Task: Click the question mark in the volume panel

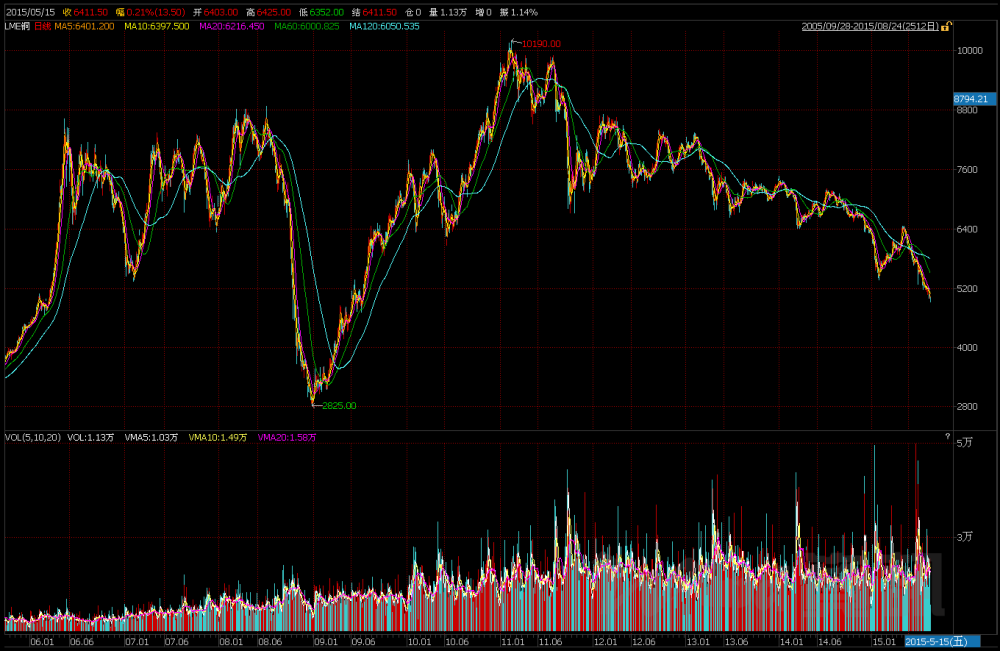Action: point(946,437)
